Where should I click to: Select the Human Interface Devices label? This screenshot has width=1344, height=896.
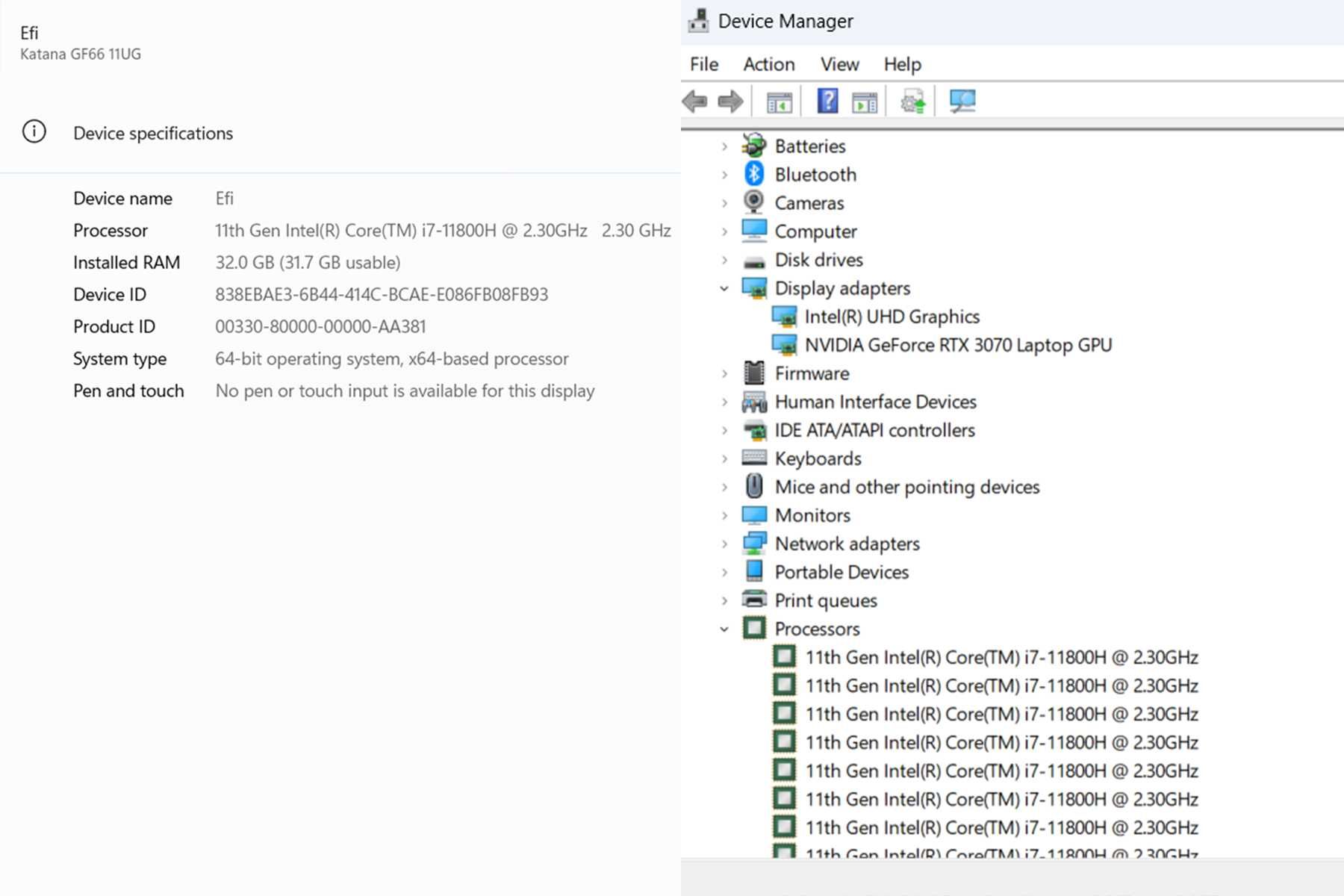[x=876, y=402]
